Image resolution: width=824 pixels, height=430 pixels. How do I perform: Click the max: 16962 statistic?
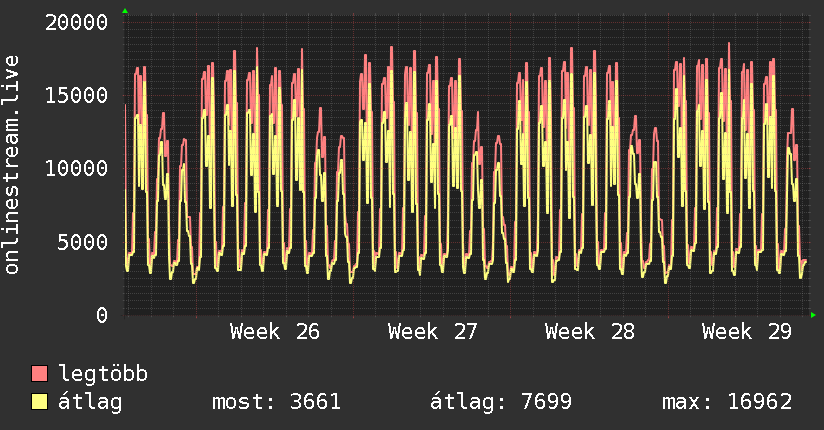[x=727, y=402]
